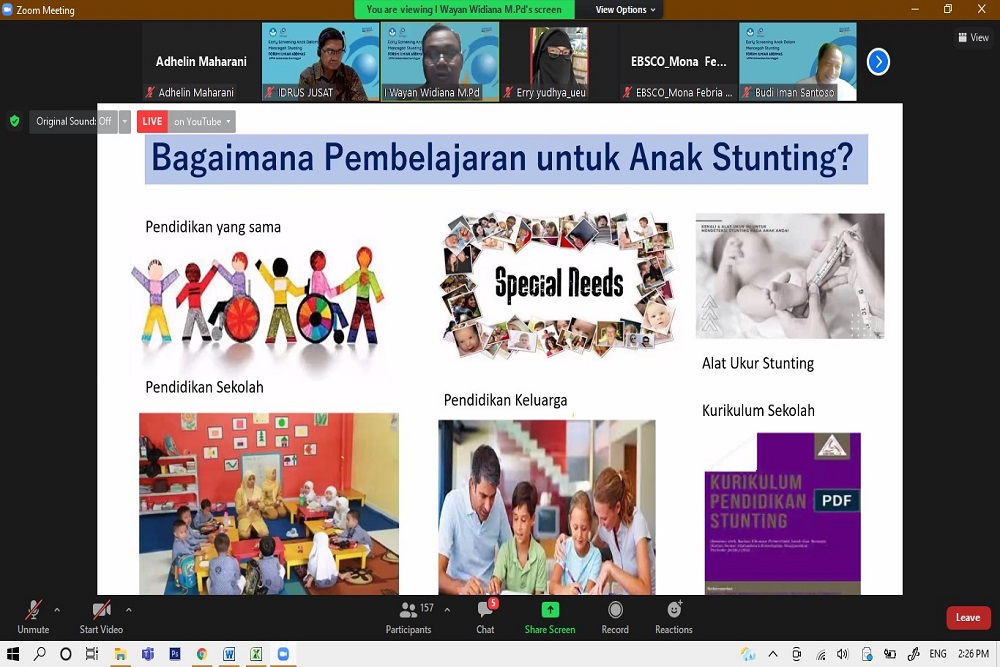Switch to Zoom from the taskbar
Screen dimensions: 1000x667
click(283, 654)
